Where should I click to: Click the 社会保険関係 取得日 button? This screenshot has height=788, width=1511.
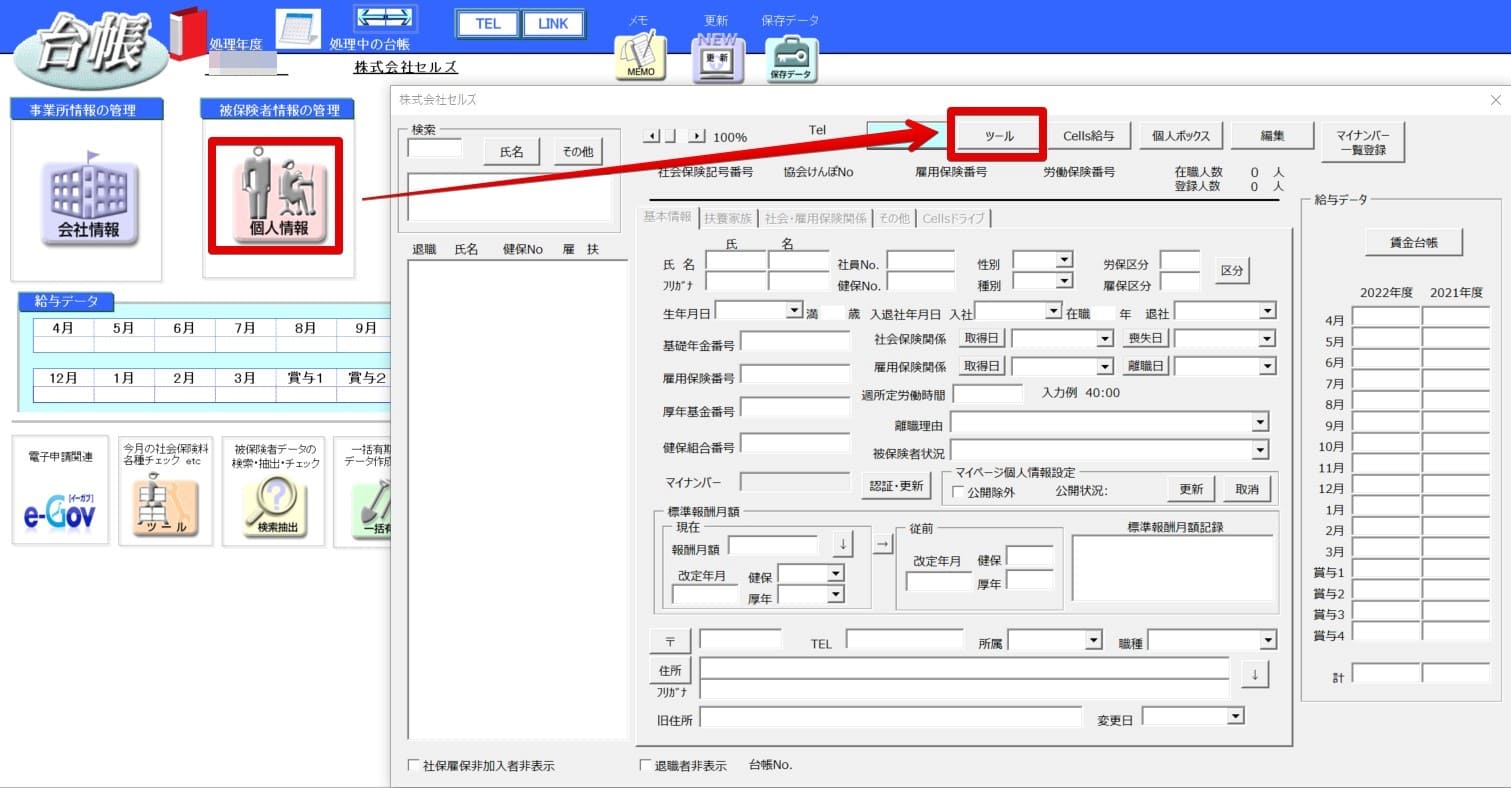(982, 339)
